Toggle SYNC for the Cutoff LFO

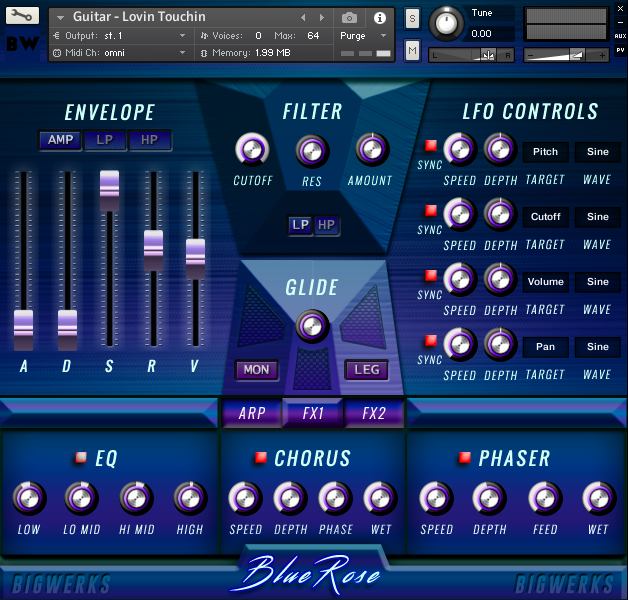(x=431, y=210)
